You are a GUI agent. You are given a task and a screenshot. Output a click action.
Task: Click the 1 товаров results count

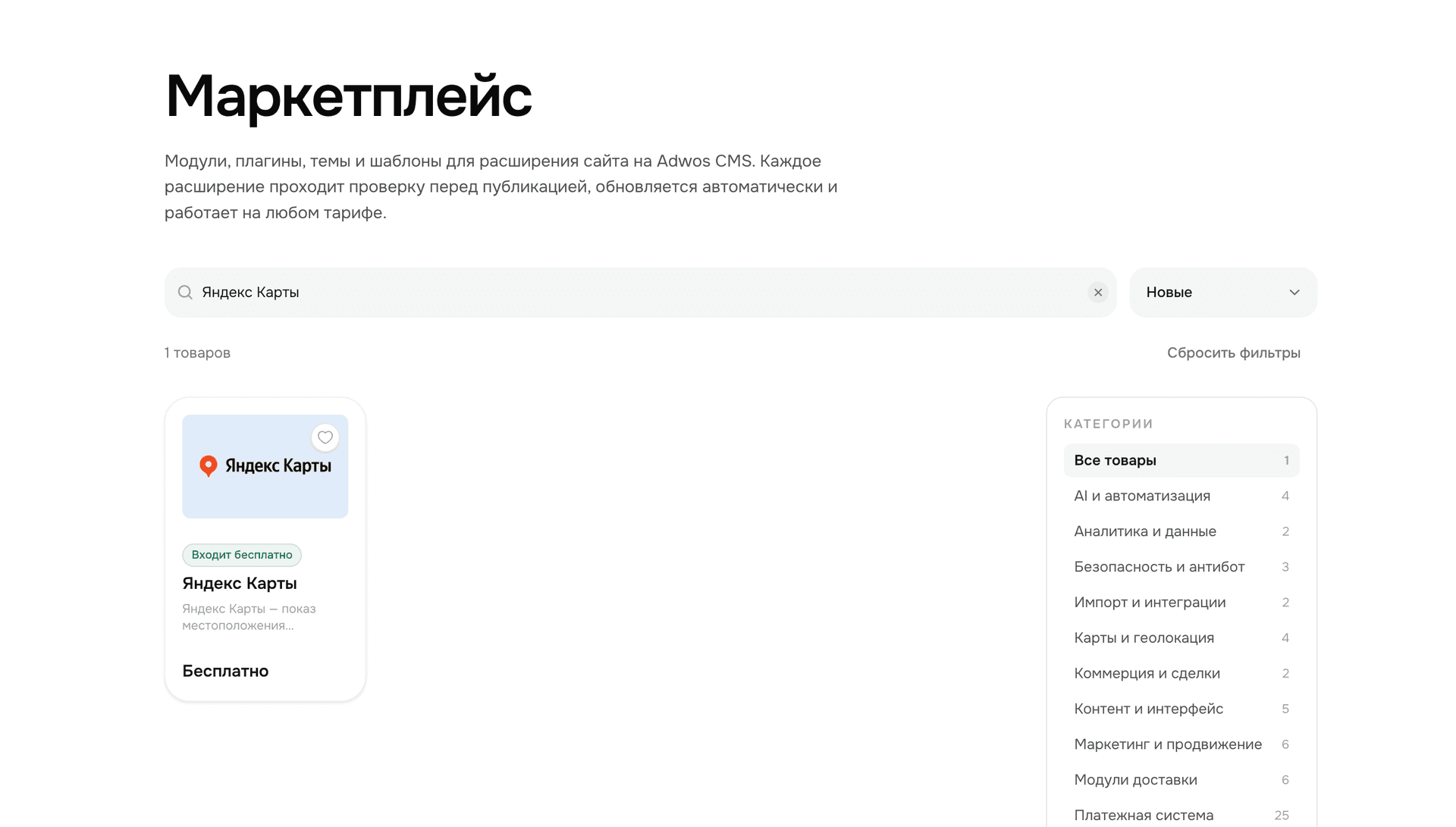(x=197, y=352)
